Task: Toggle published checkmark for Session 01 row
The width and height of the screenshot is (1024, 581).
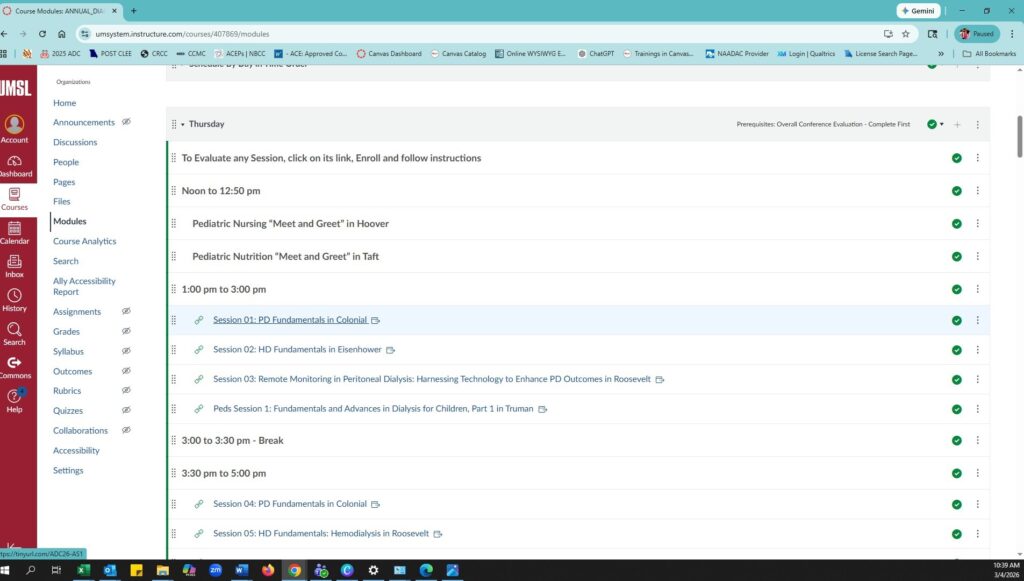Action: pyautogui.click(x=957, y=320)
